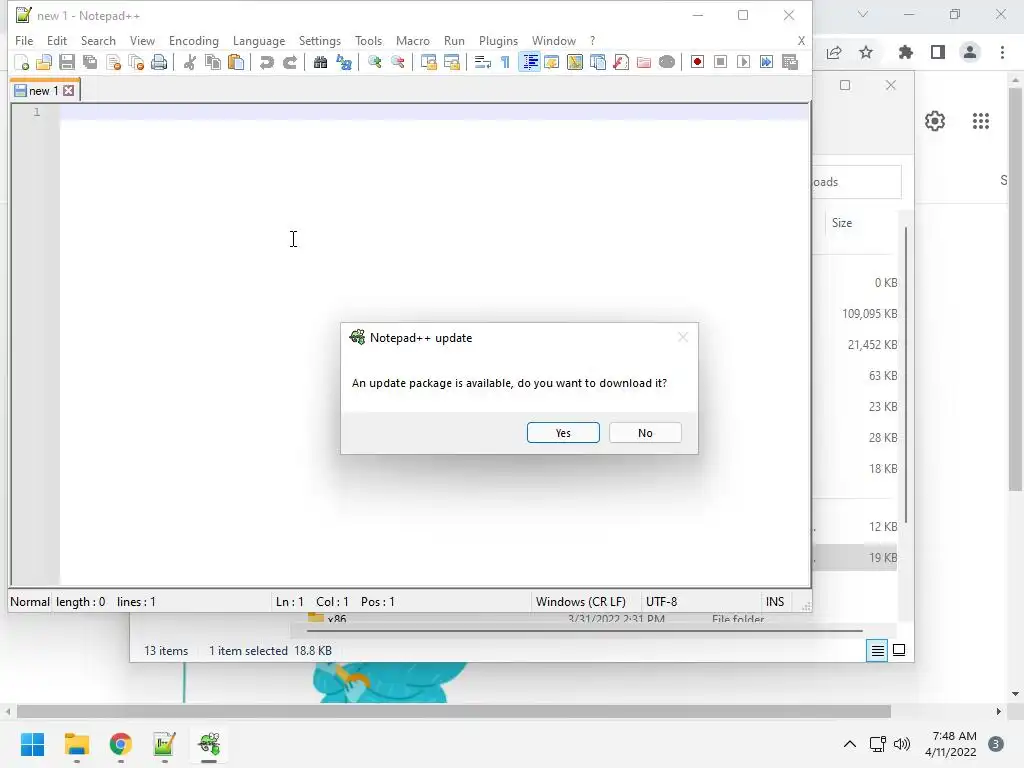
Task: Switch Explorer to details view icon
Action: point(877,650)
